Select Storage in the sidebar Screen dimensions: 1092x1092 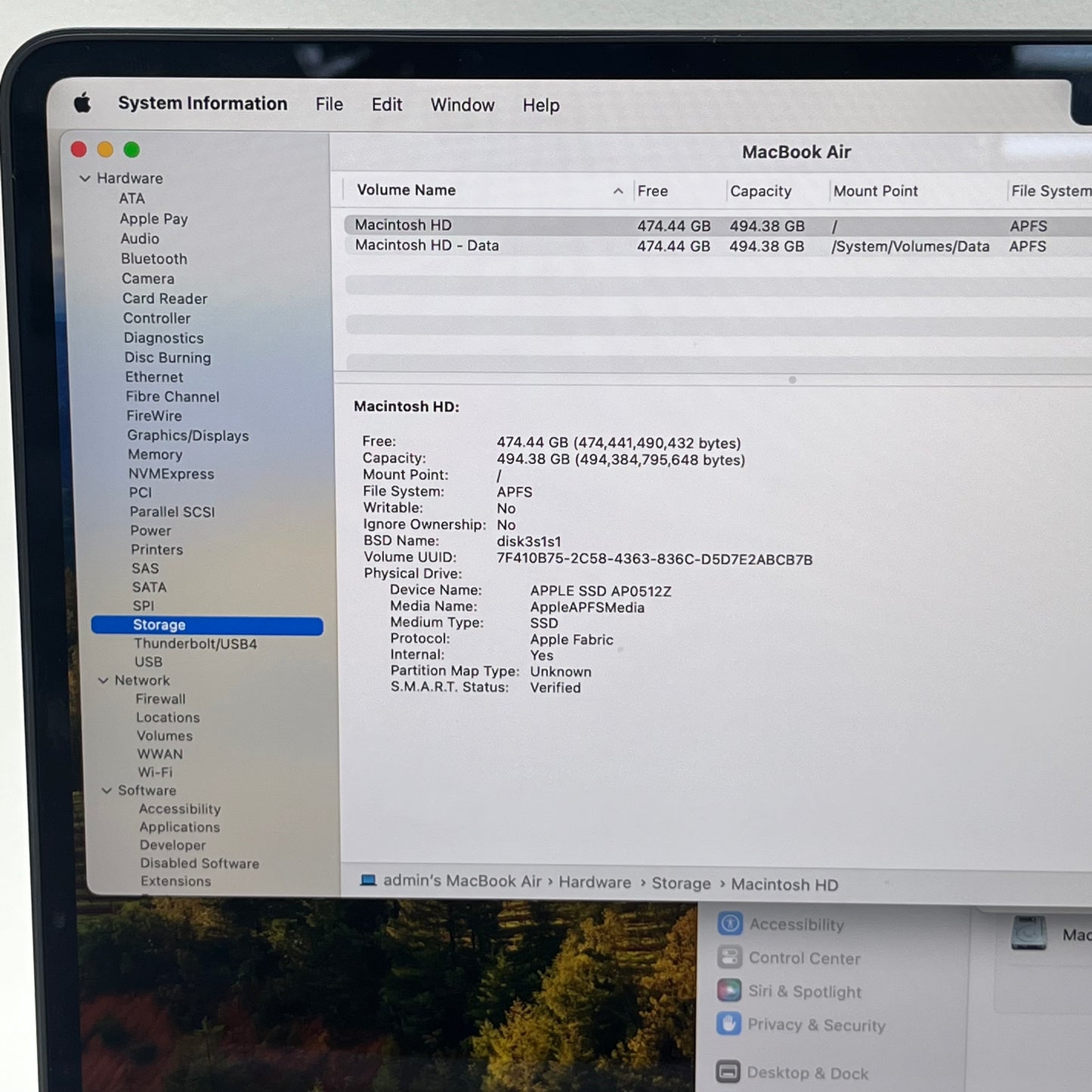pos(207,625)
